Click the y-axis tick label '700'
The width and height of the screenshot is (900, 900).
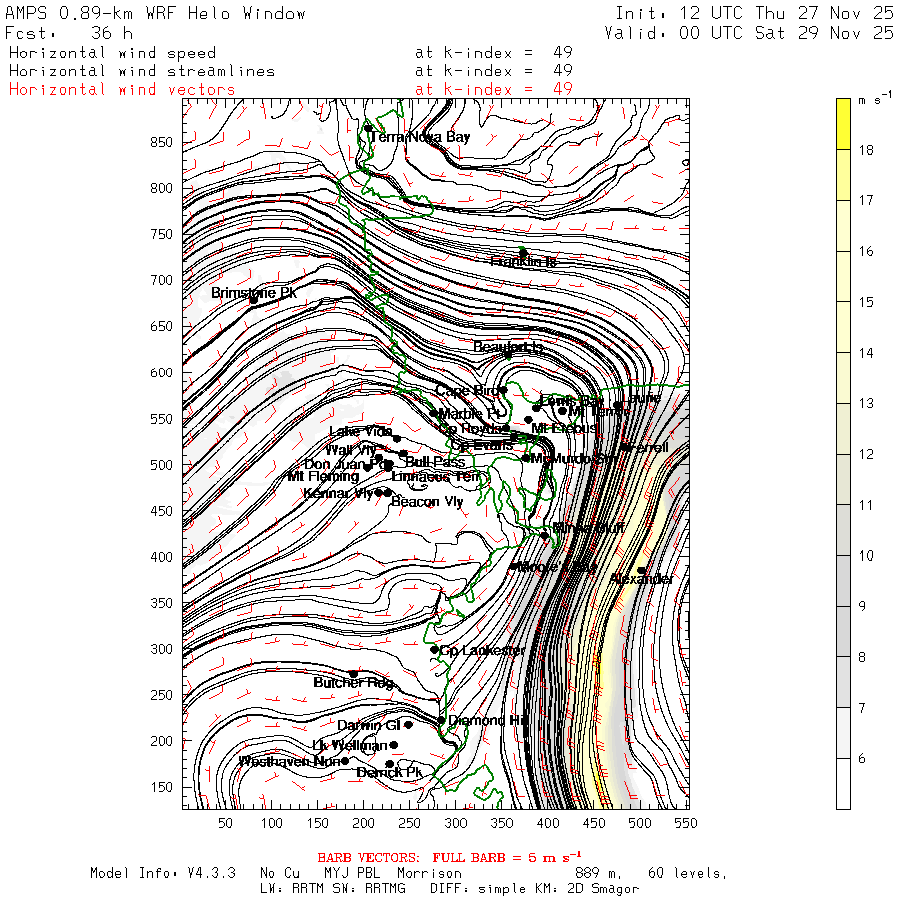161,280
